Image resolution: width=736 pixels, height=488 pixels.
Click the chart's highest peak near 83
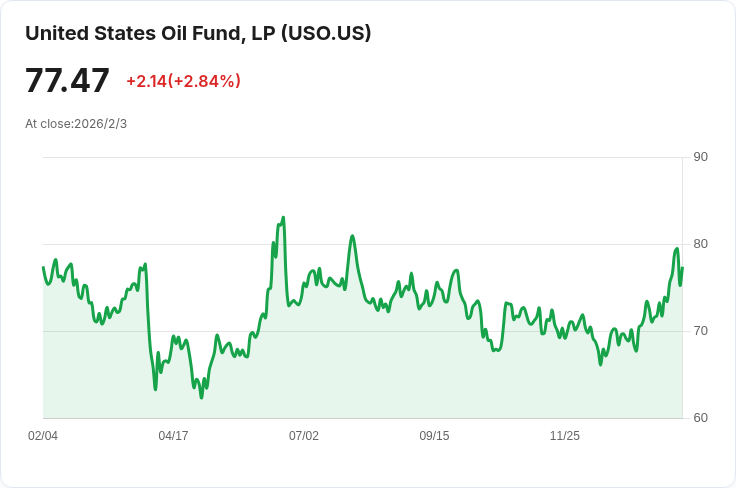click(x=283, y=217)
